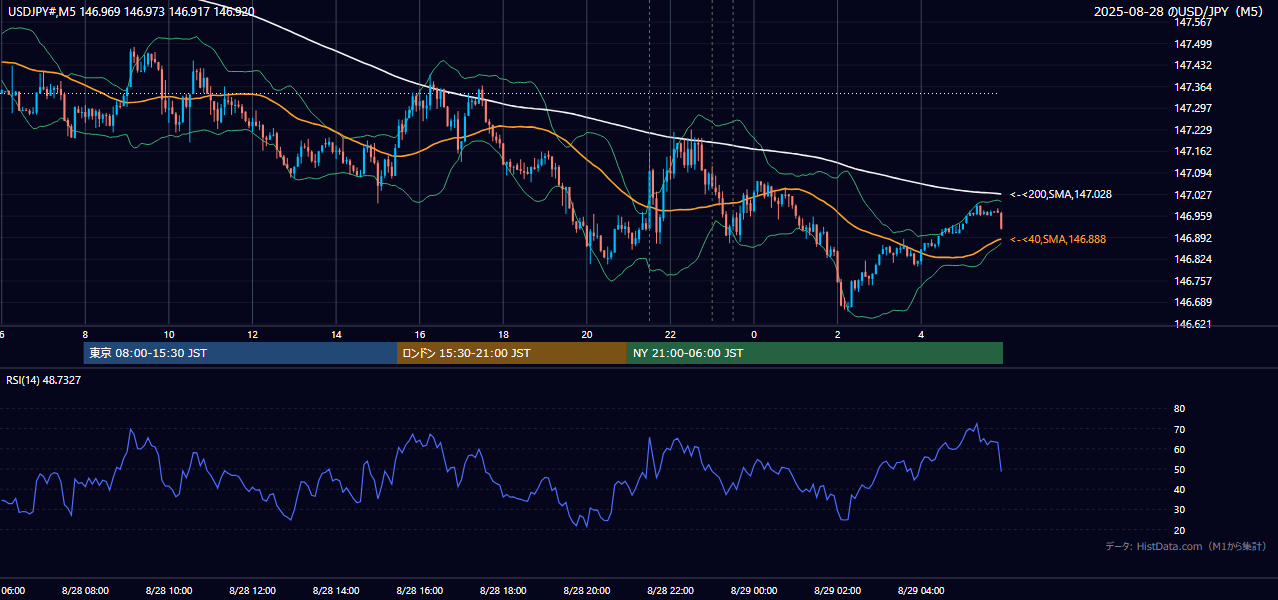Click the 147.499 price axis label

(1193, 44)
